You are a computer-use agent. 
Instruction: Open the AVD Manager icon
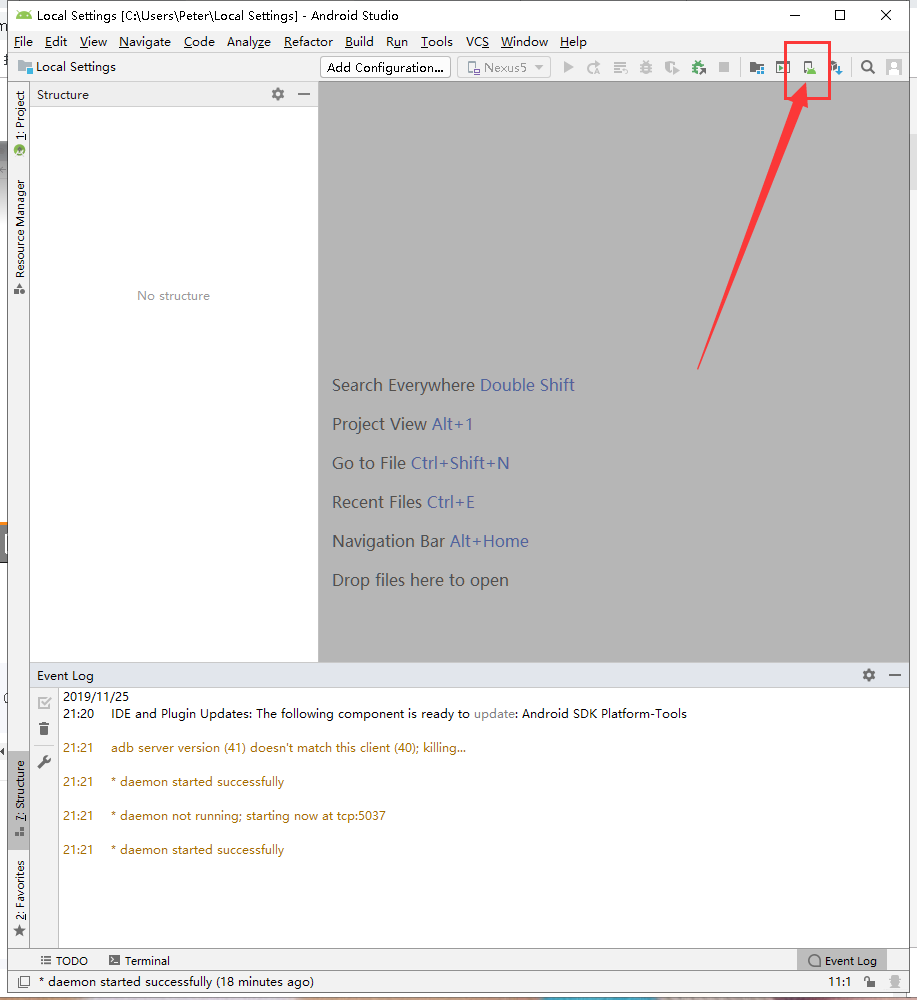[x=809, y=67]
